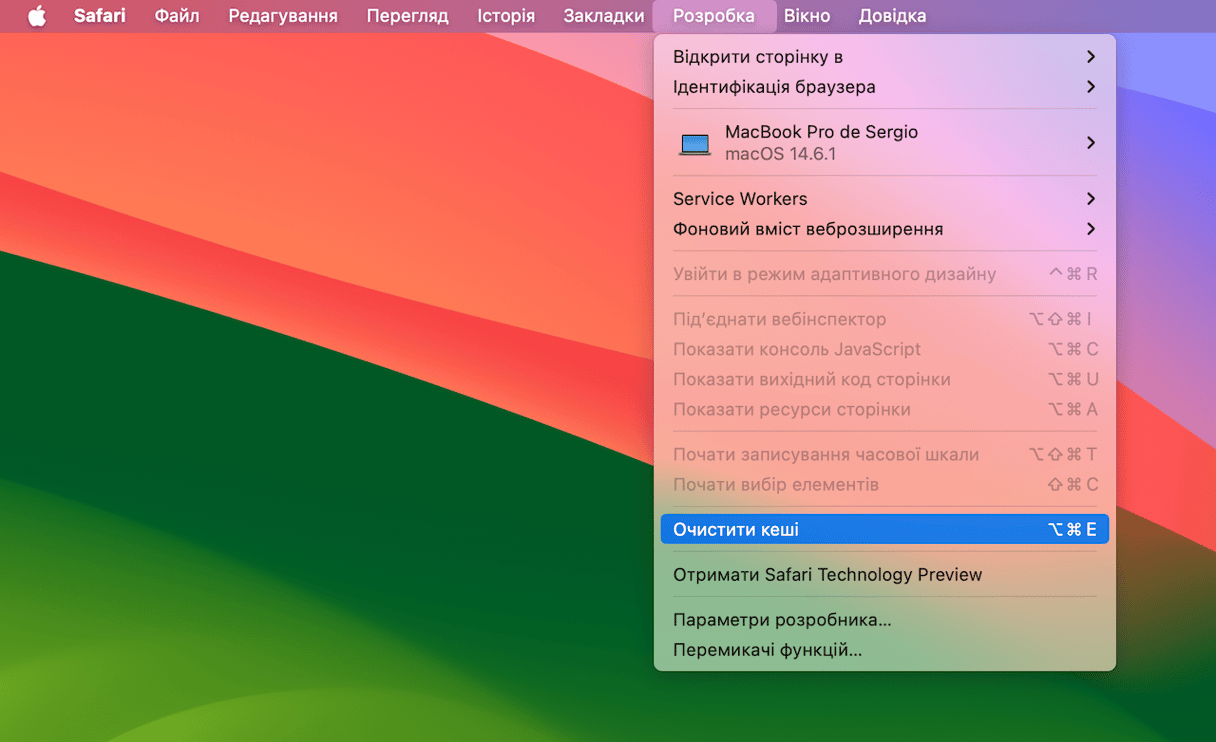Open the Історія menu
The image size is (1216, 742).
506,16
